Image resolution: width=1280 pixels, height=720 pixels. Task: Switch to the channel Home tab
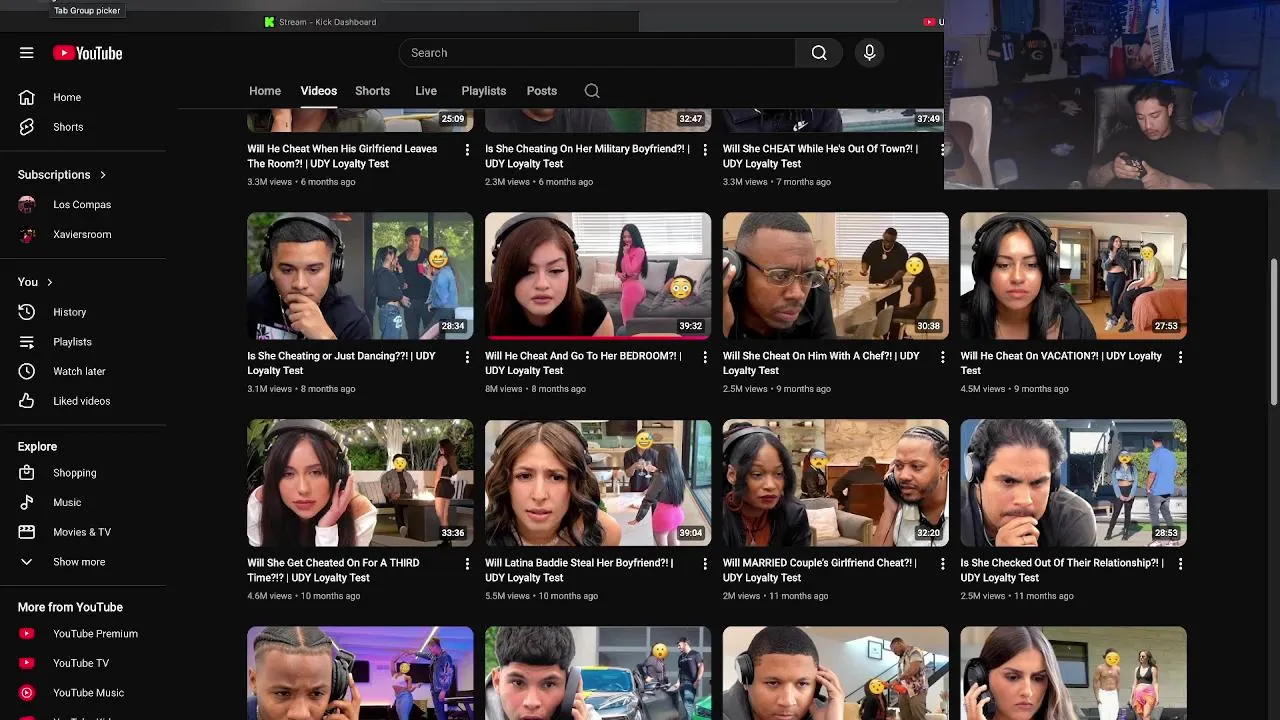(265, 91)
